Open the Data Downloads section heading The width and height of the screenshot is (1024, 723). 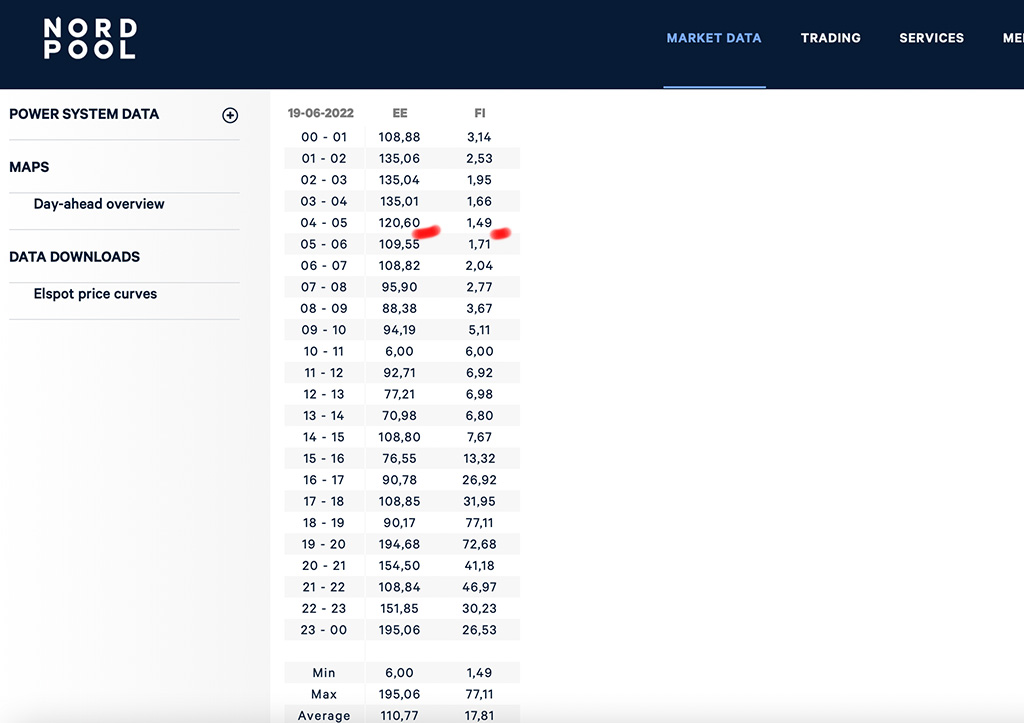74,257
